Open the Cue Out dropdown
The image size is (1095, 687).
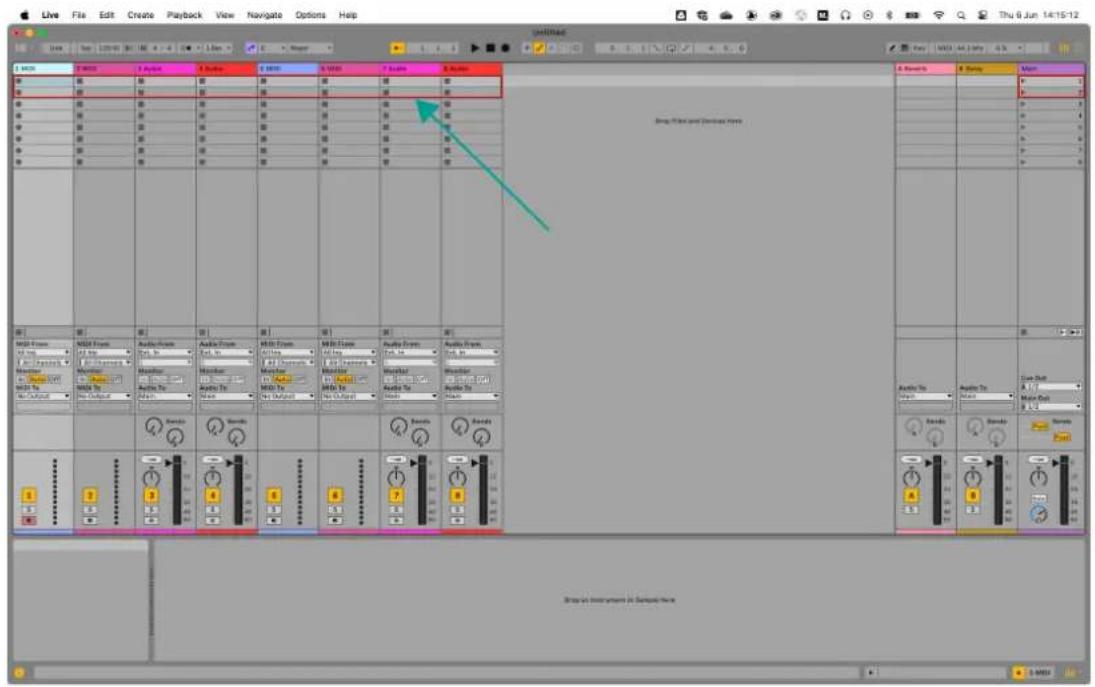click(1051, 387)
